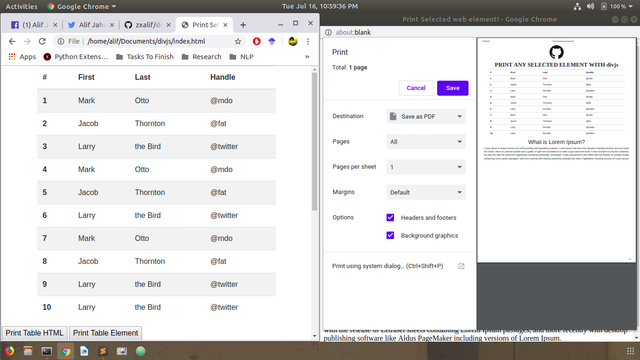Click the Chrome dock icon

coord(65,351)
